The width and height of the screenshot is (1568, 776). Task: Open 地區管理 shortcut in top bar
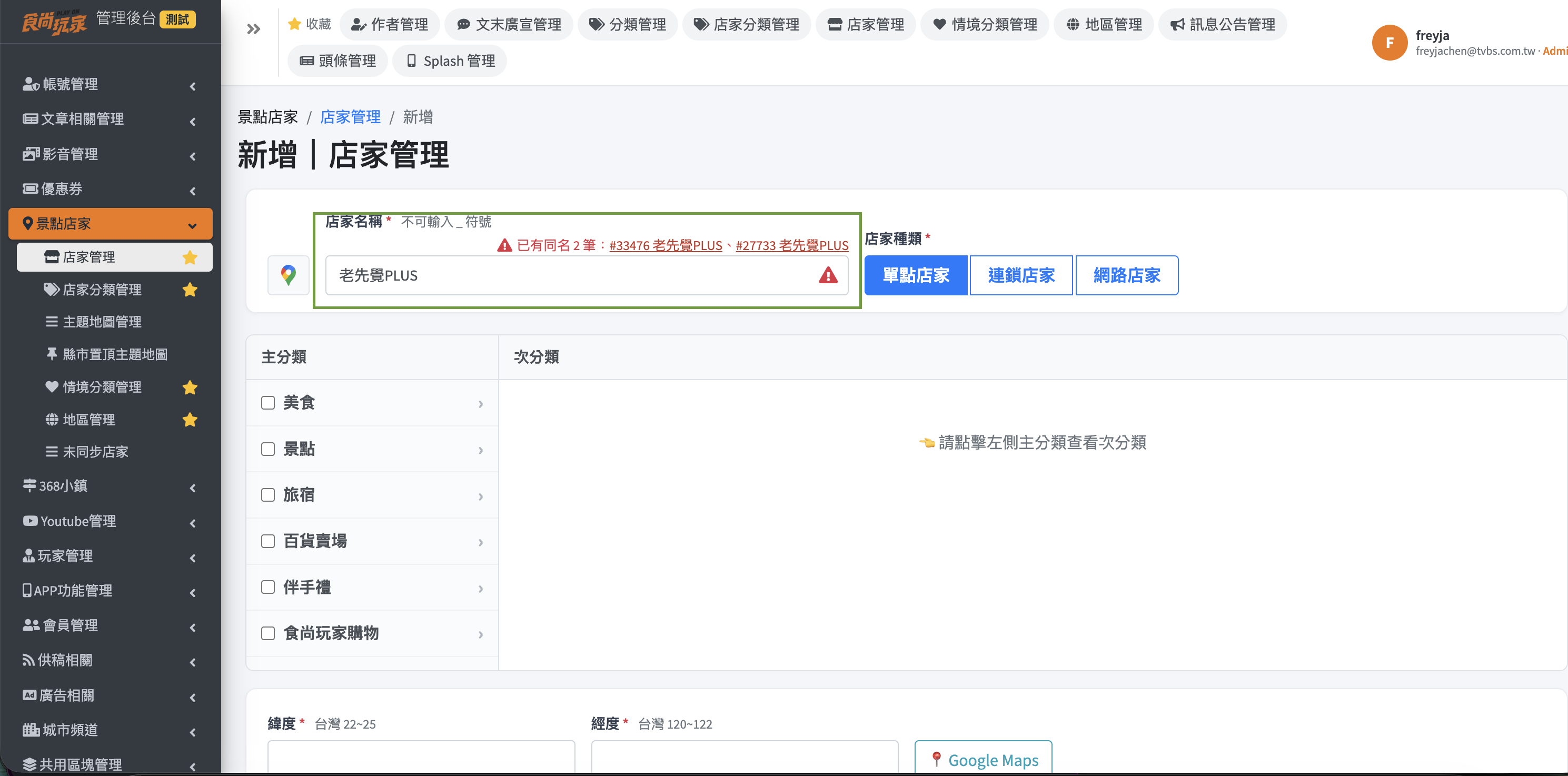click(1104, 24)
